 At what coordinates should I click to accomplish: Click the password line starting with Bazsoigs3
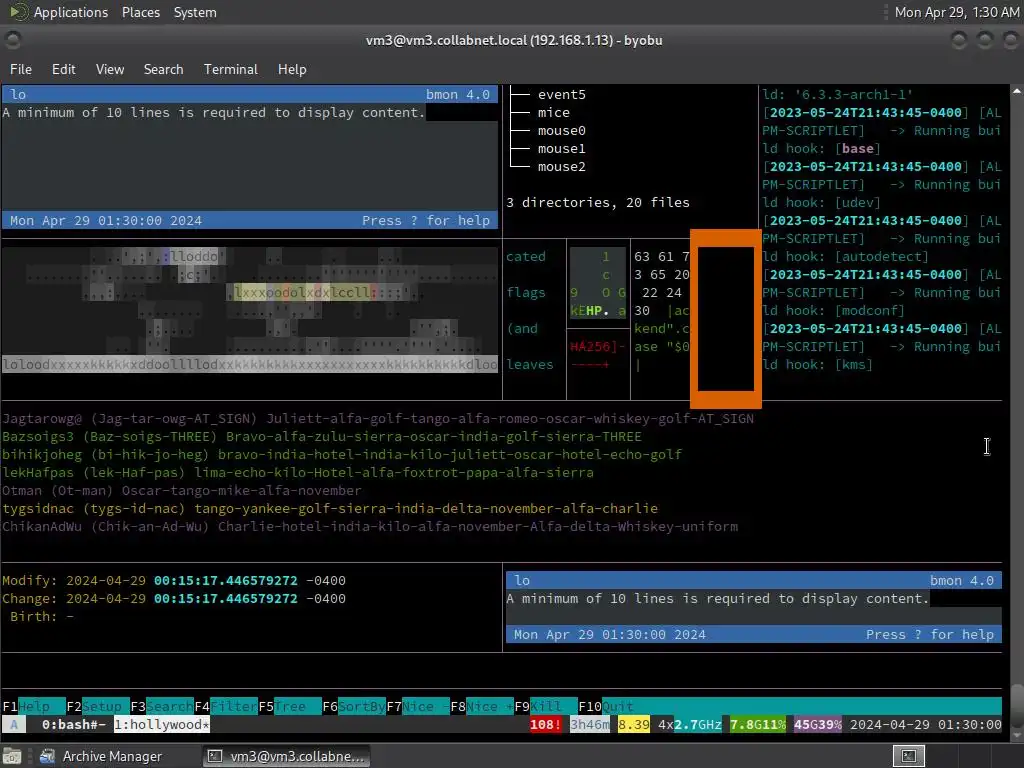pos(322,436)
